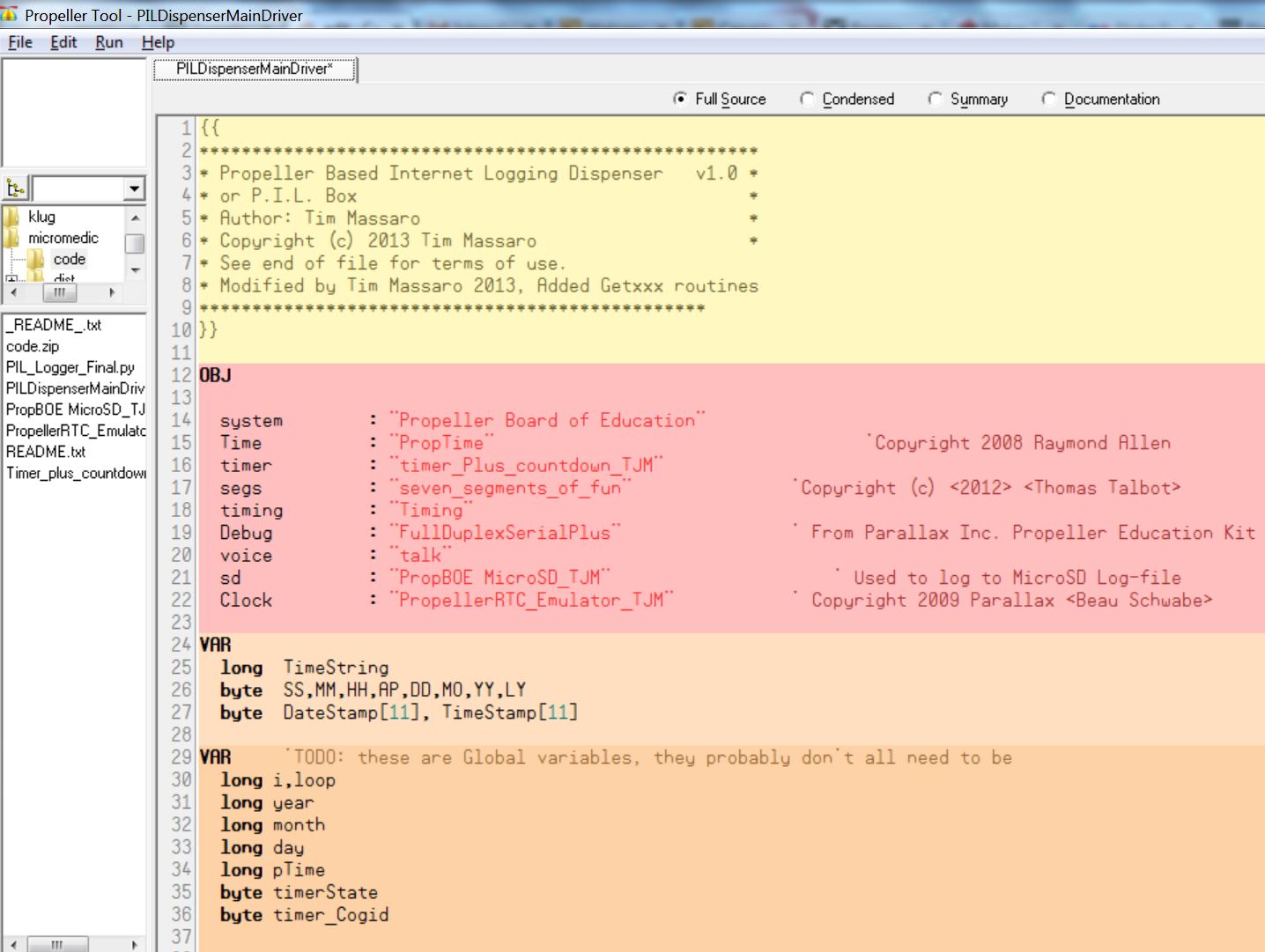This screenshot has width=1265, height=952.
Task: Click the "PropellerRTC_Emulator_TJM" string
Action: 532,600
